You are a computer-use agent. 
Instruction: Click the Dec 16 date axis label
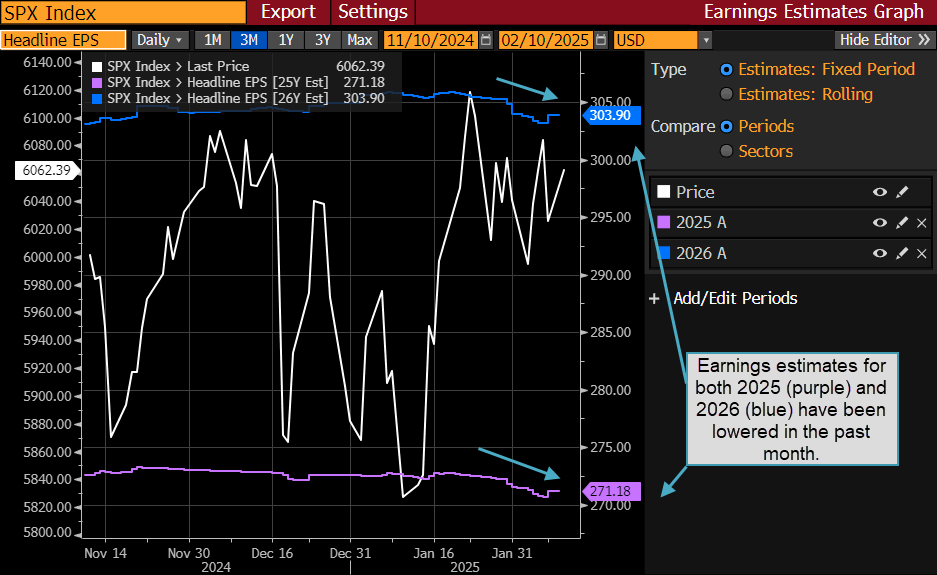pos(272,553)
